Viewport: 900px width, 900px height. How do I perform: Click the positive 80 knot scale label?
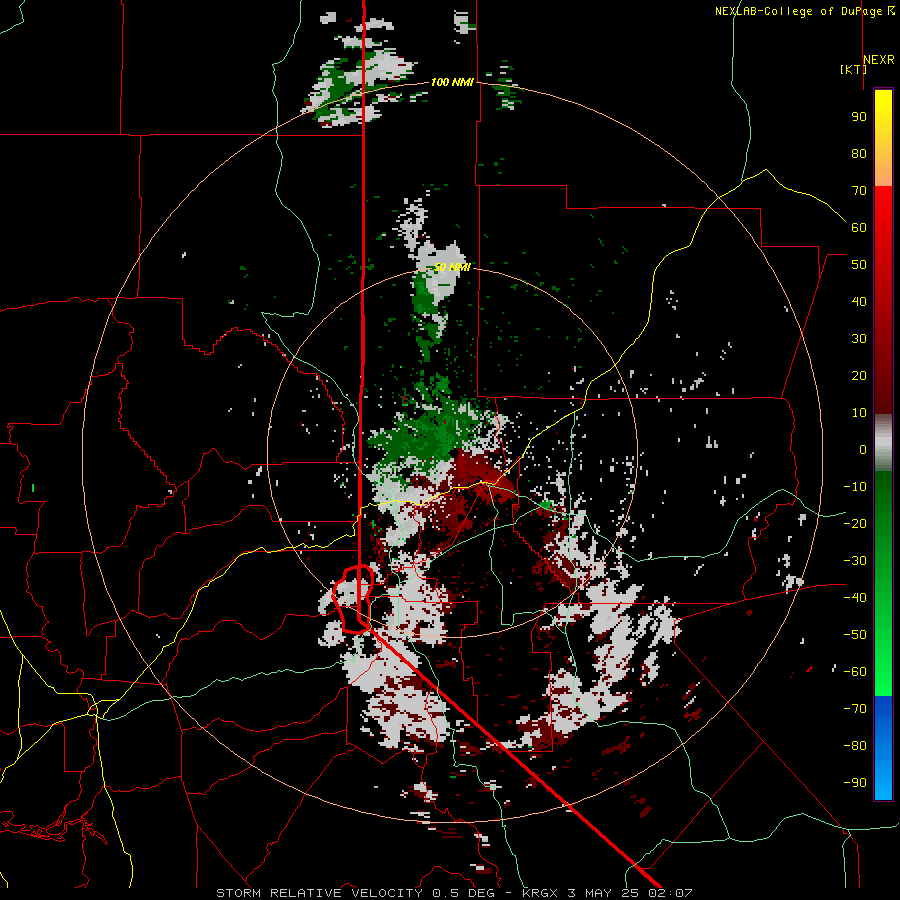pyautogui.click(x=859, y=153)
